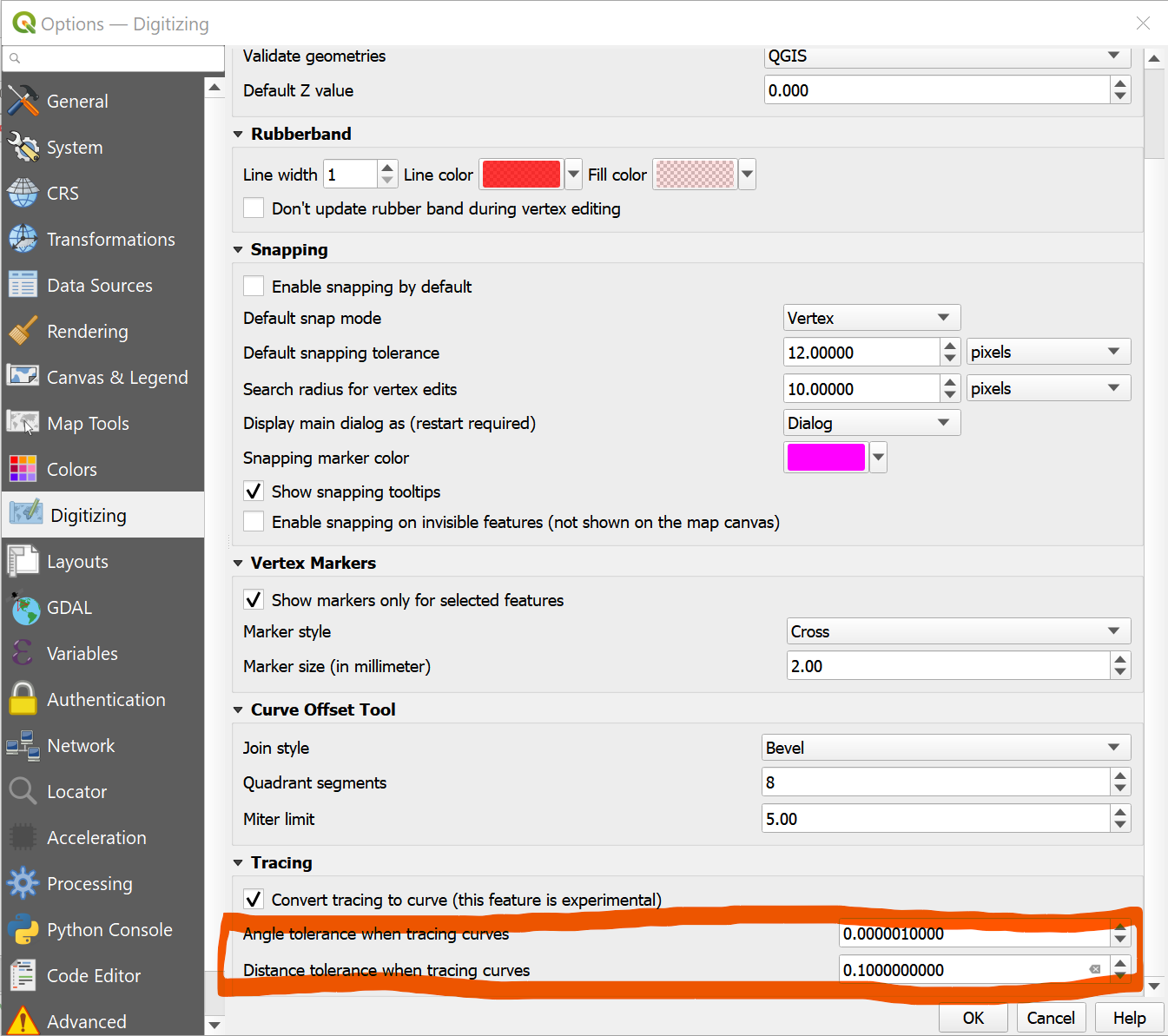The height and width of the screenshot is (1036, 1168).
Task: Uncheck Show snapping tooltips
Action: (254, 492)
